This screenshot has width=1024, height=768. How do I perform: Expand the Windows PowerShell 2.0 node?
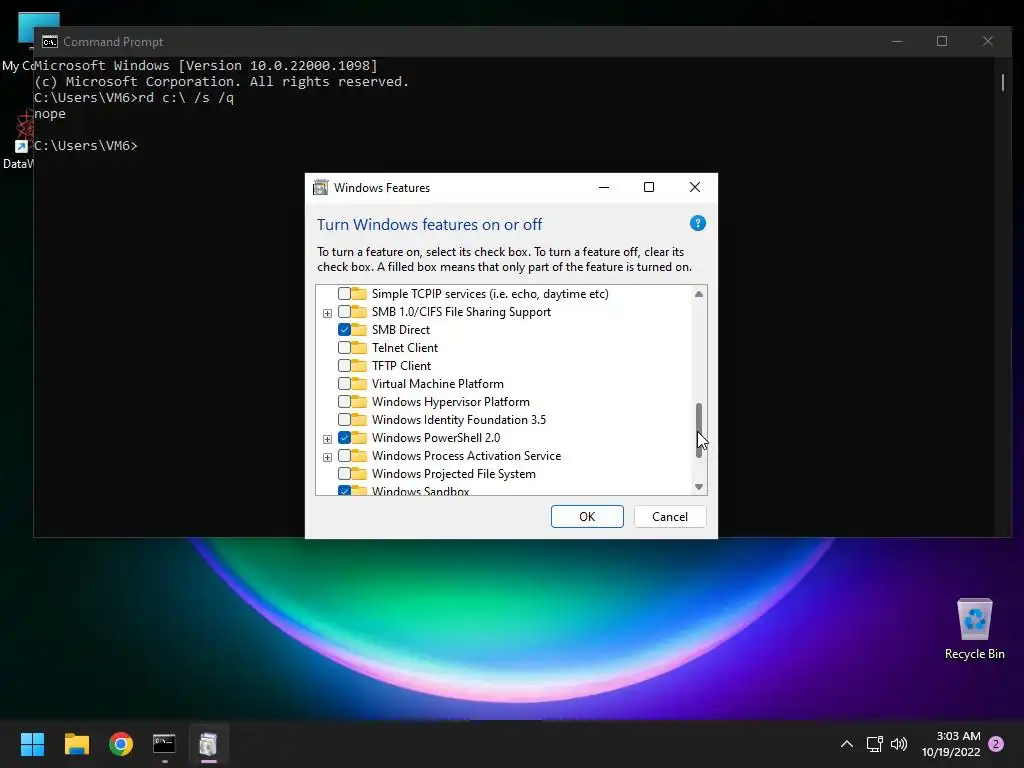(x=327, y=439)
